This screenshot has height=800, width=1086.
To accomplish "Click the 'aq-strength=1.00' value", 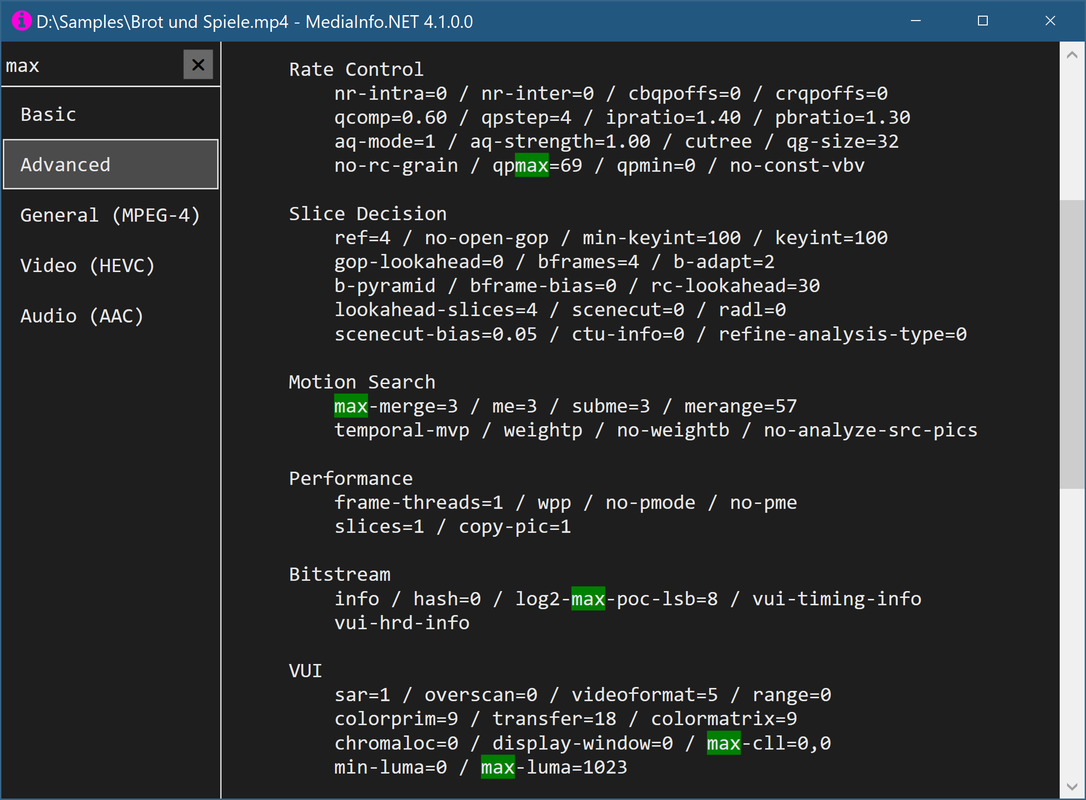I will pos(560,141).
